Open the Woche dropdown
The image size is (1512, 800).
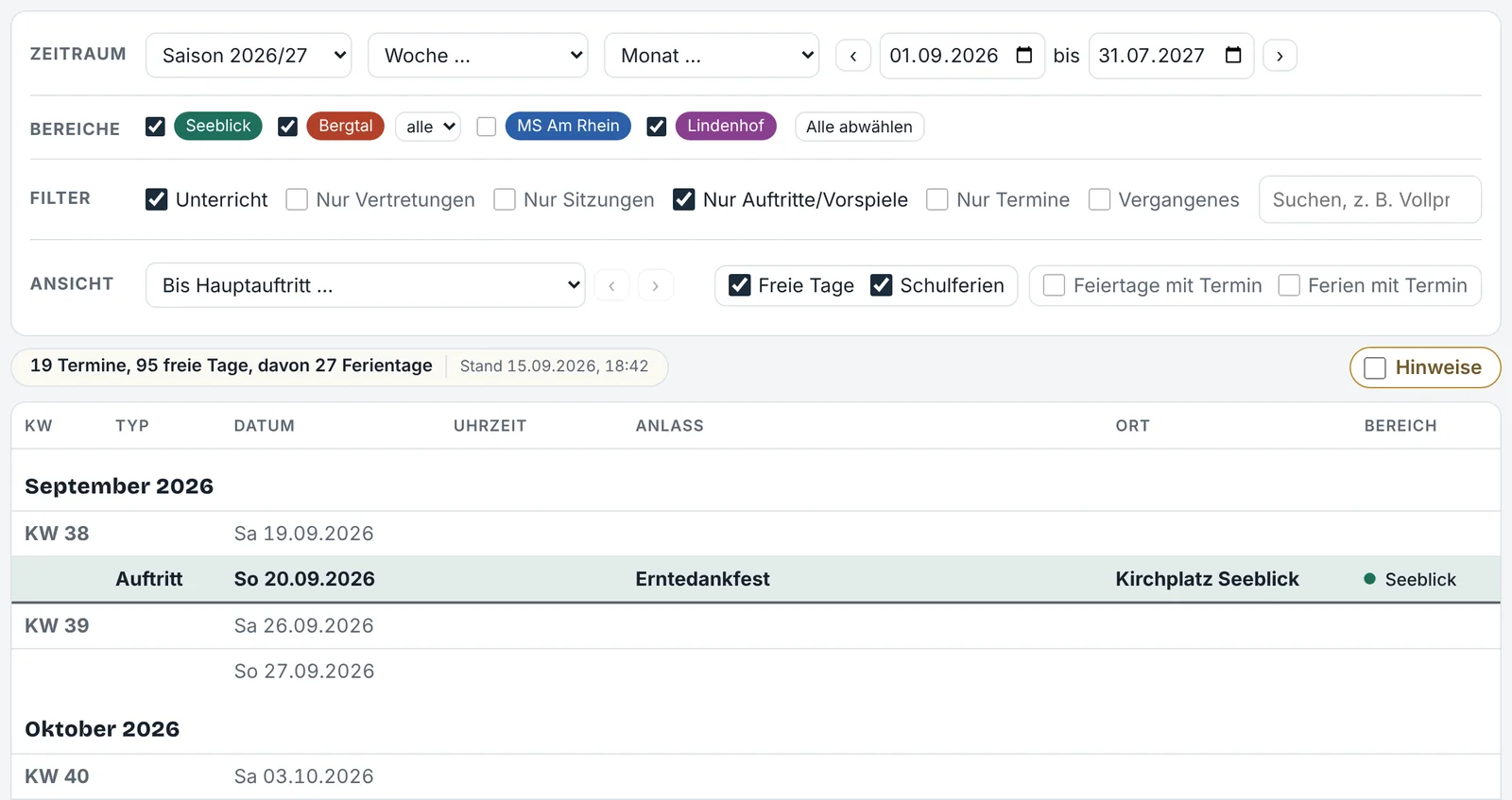coord(478,56)
